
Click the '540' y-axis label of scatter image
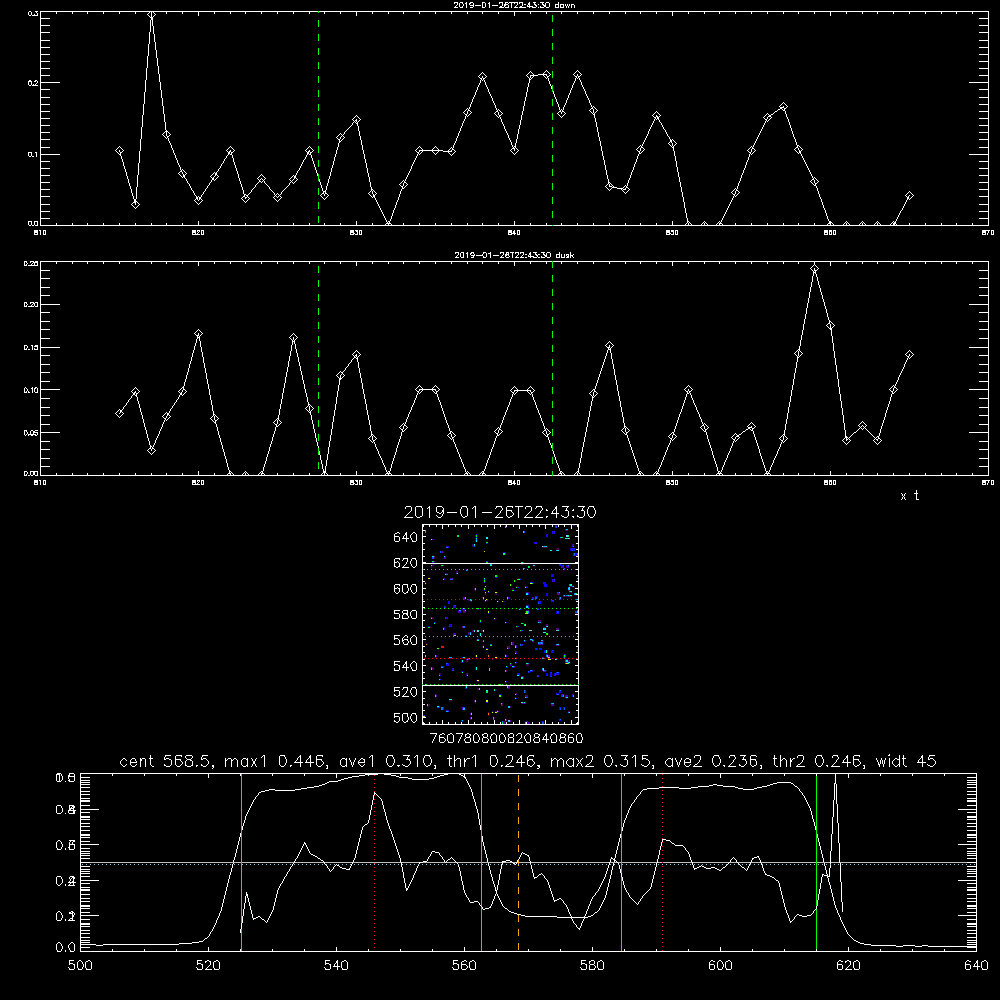[406, 666]
